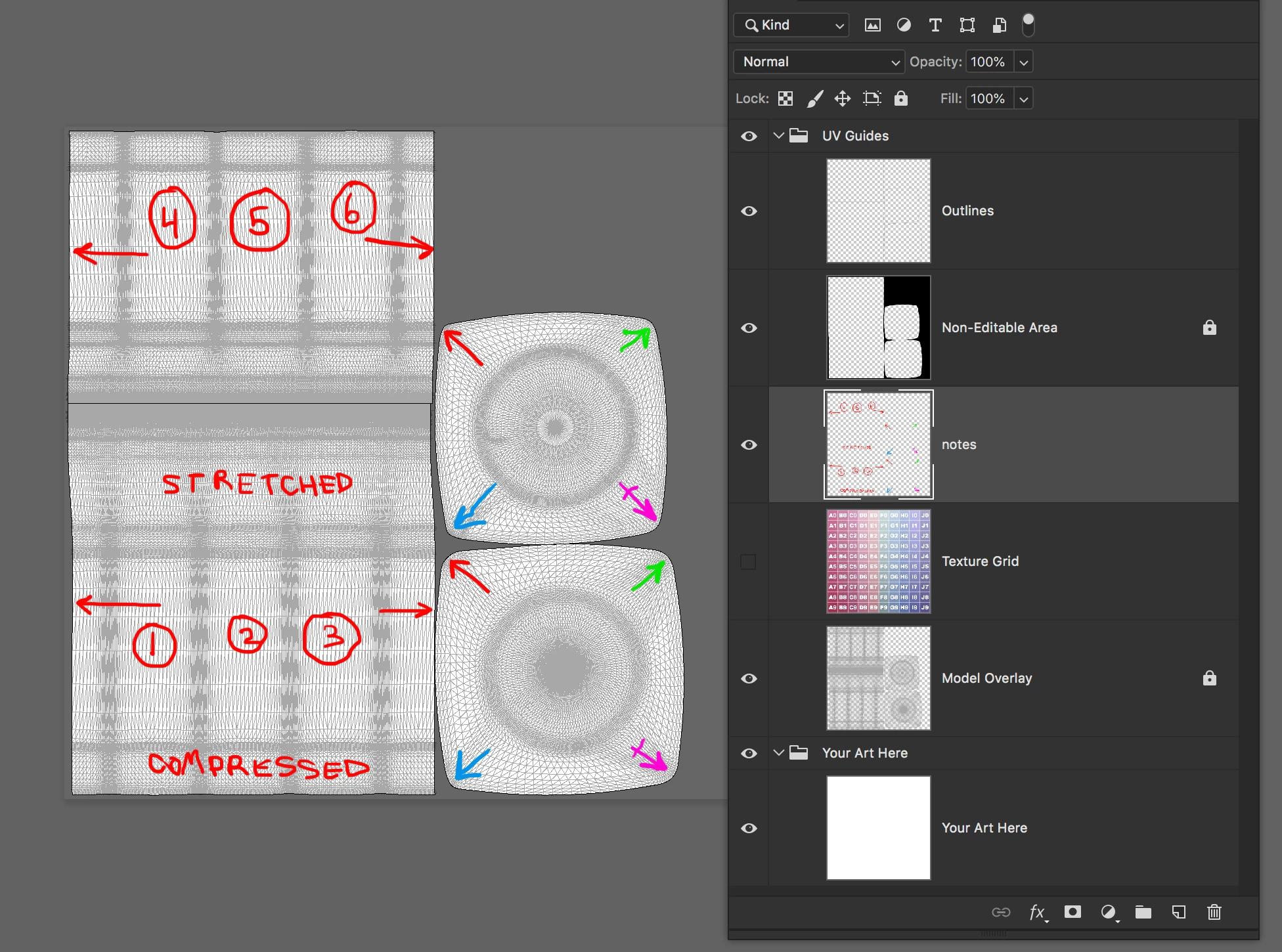The height and width of the screenshot is (952, 1282).
Task: Click the pixel layer filter icon
Action: pos(872,25)
